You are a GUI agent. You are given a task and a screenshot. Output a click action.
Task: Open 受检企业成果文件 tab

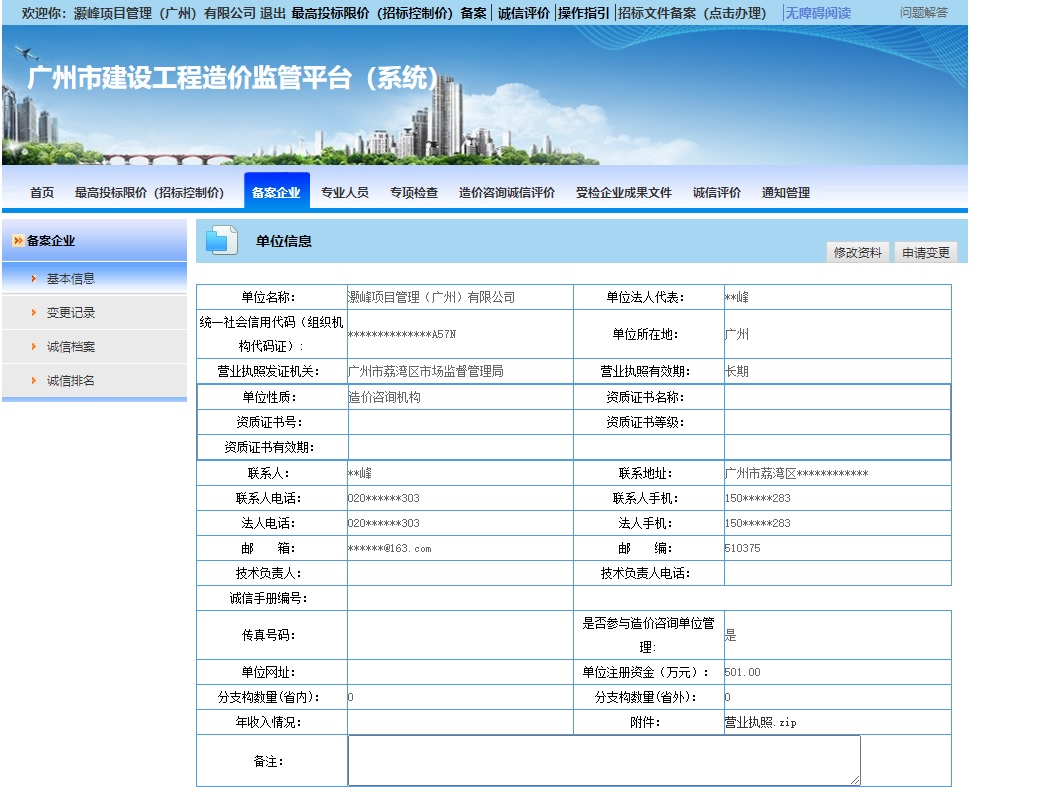click(x=624, y=193)
